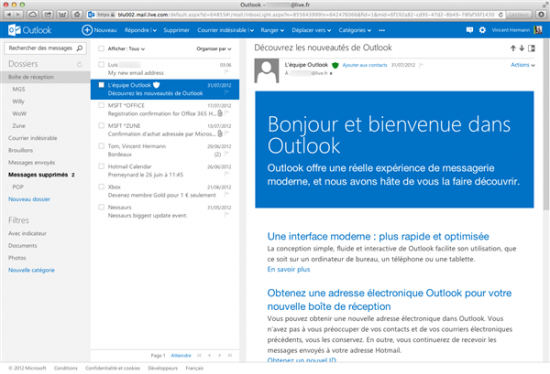Open the Déplacer vers dropdown
550x374 pixels.
[x=311, y=30]
